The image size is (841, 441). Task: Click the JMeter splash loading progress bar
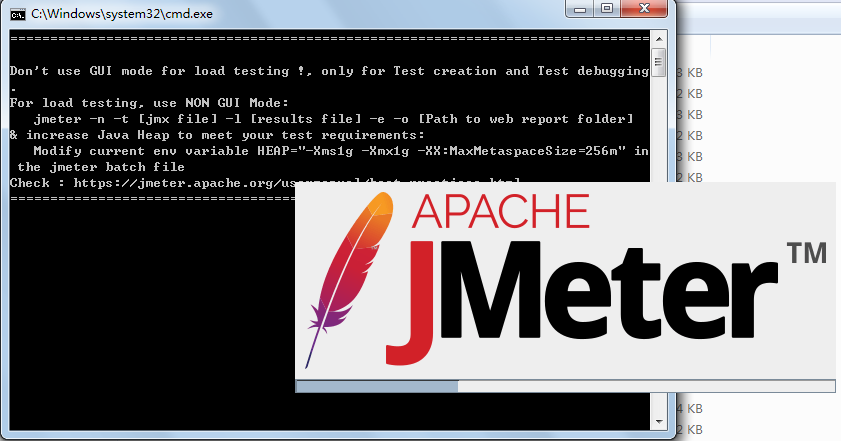pyautogui.click(x=565, y=386)
